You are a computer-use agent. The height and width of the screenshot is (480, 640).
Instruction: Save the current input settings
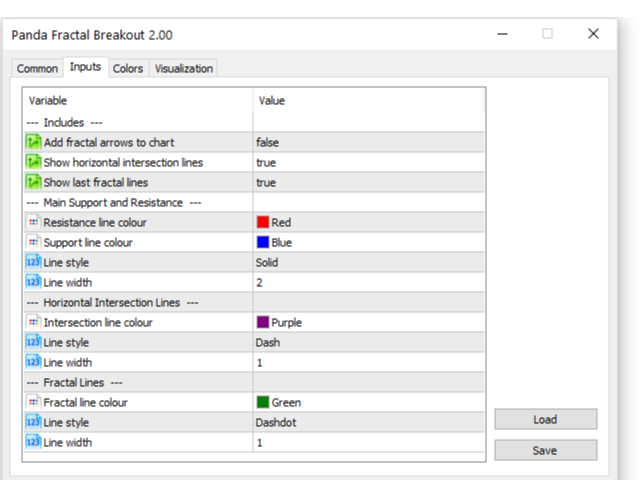(545, 450)
